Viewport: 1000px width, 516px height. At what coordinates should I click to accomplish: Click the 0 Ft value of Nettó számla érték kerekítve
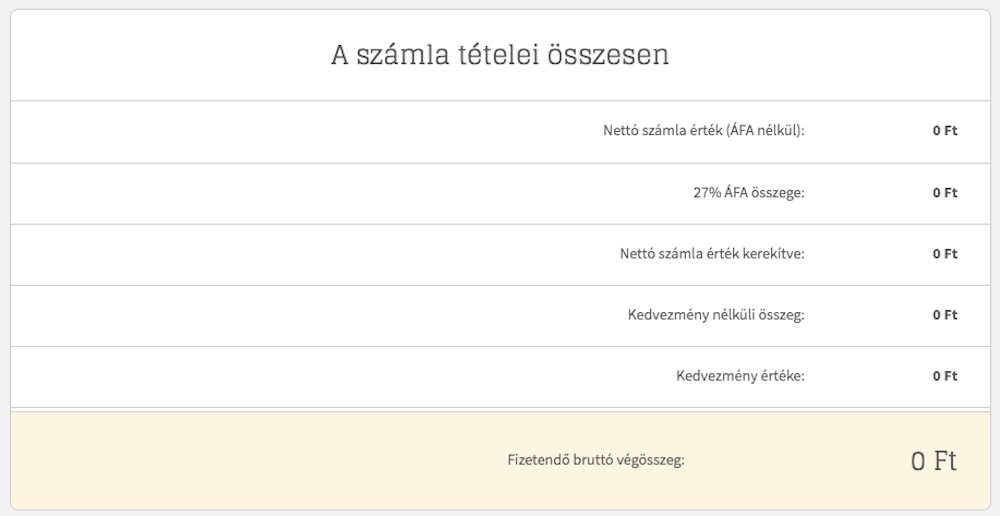[945, 254]
